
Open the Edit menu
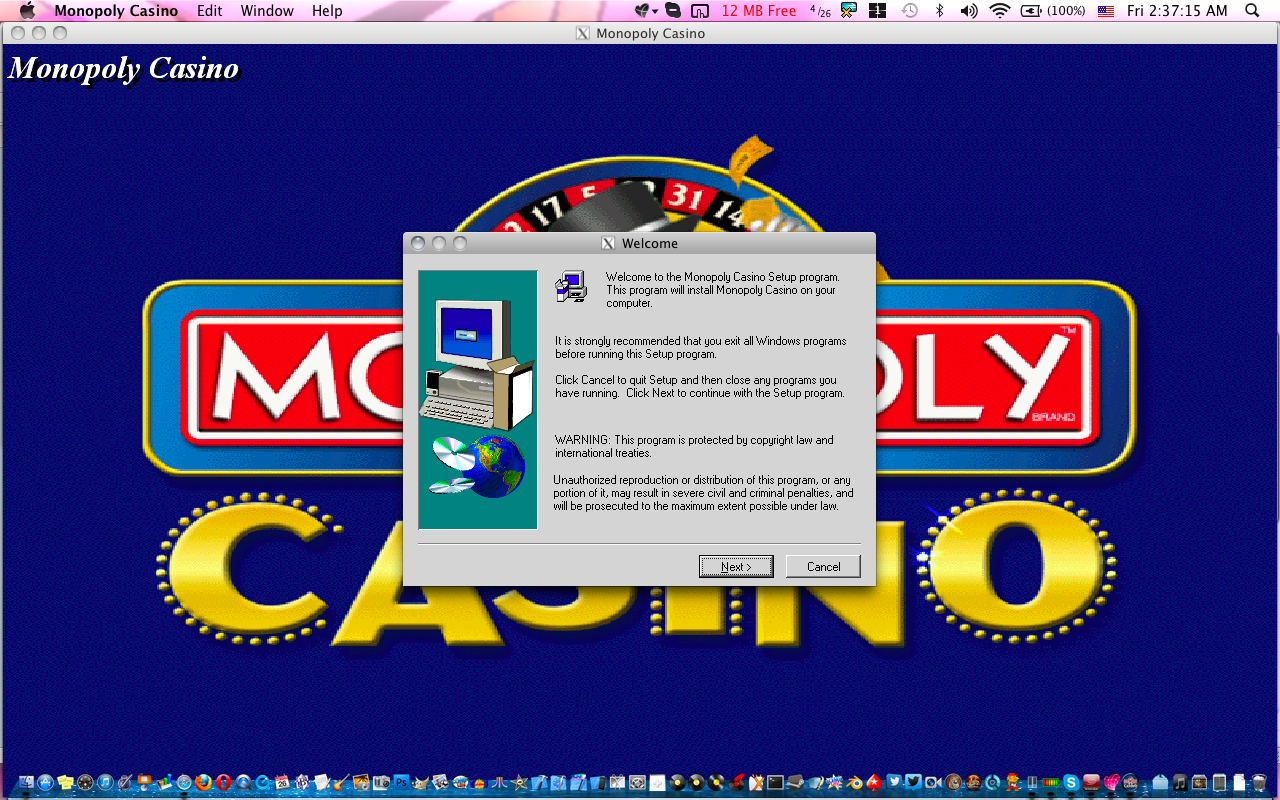(210, 11)
